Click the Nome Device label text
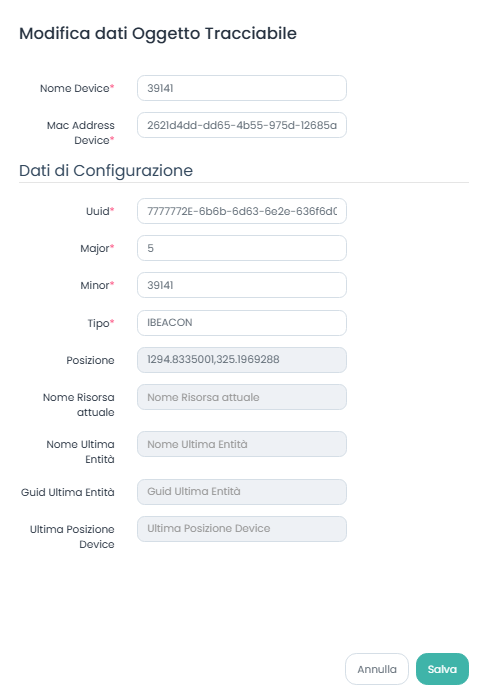 tap(74, 88)
